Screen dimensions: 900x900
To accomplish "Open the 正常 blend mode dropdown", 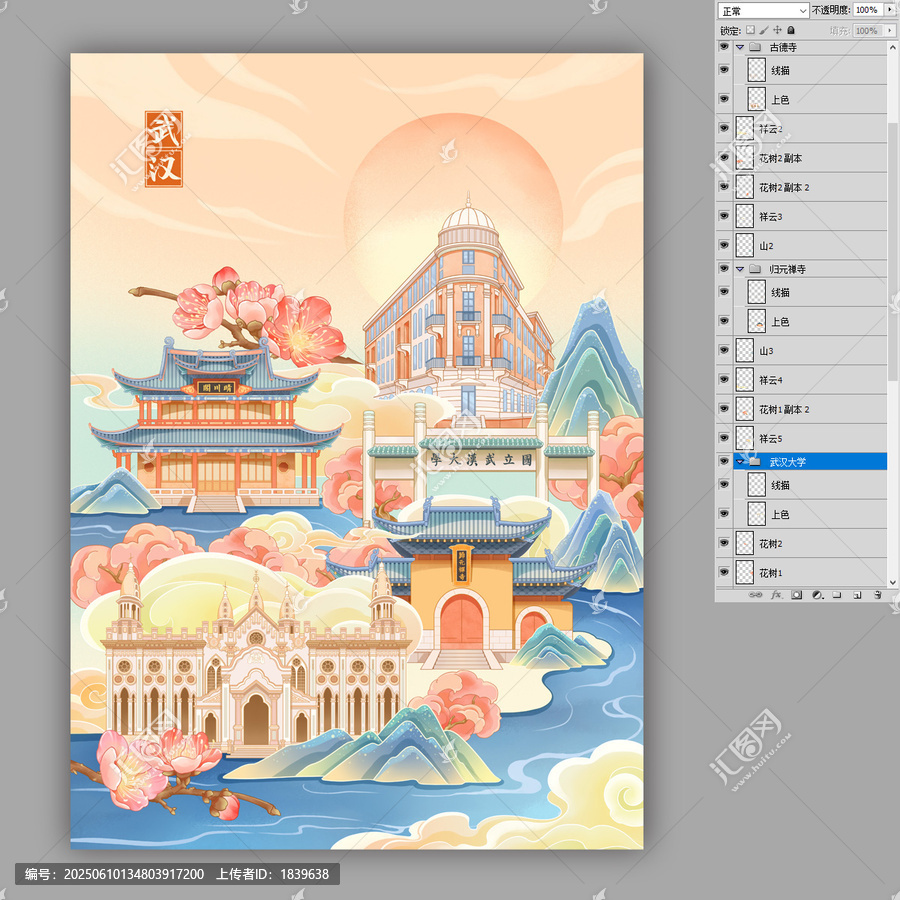I will tap(763, 10).
